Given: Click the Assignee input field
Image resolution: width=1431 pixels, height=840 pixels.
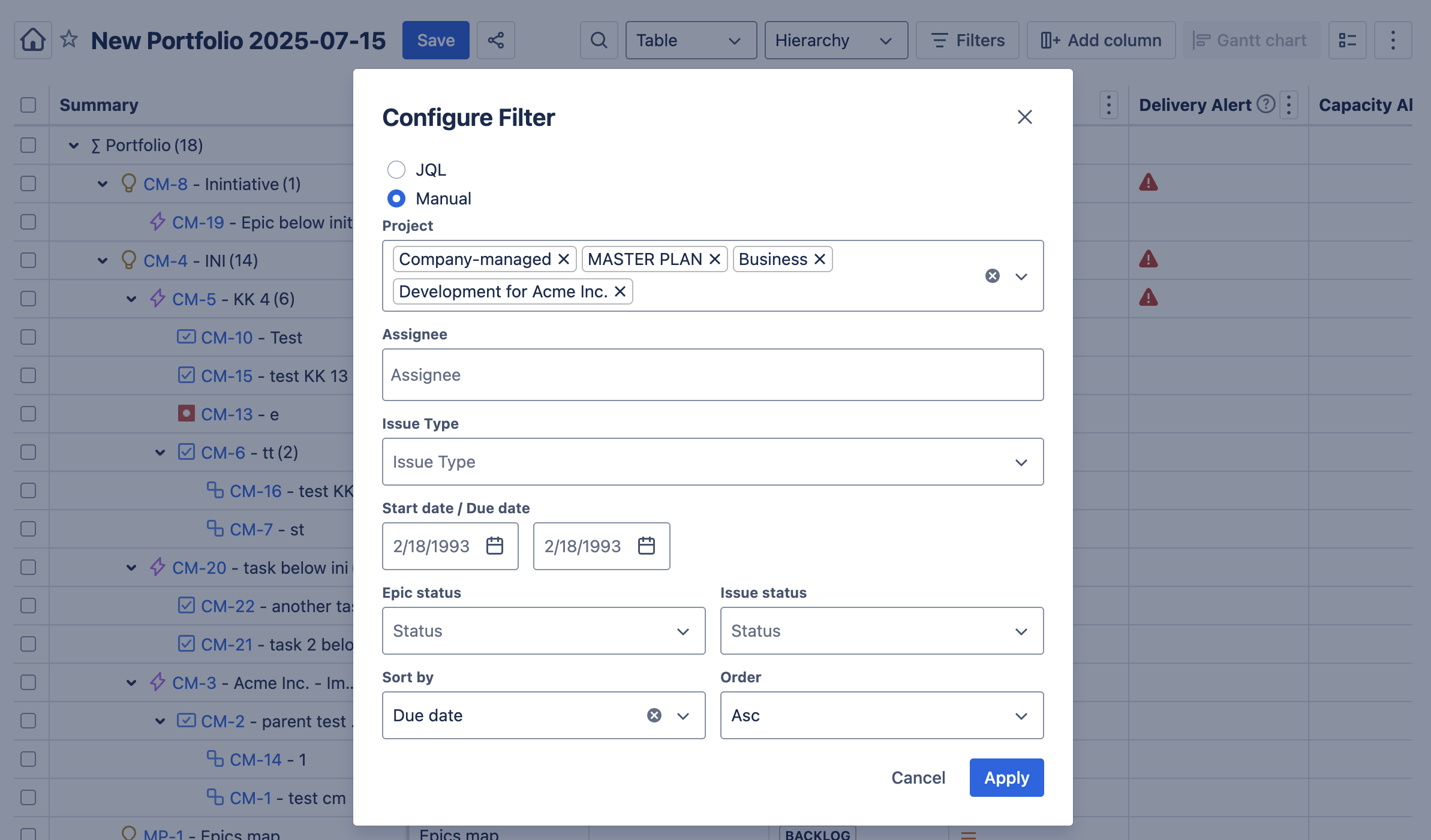Looking at the screenshot, I should [x=713, y=375].
